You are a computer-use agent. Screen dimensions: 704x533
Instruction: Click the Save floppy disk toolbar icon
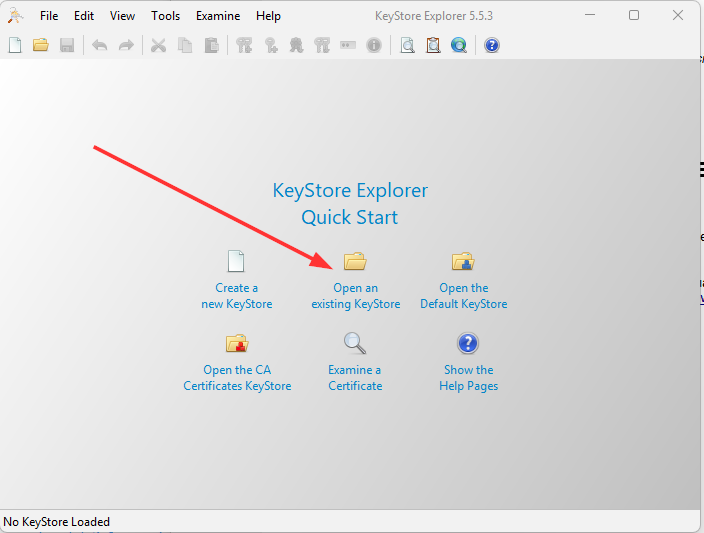[67, 45]
